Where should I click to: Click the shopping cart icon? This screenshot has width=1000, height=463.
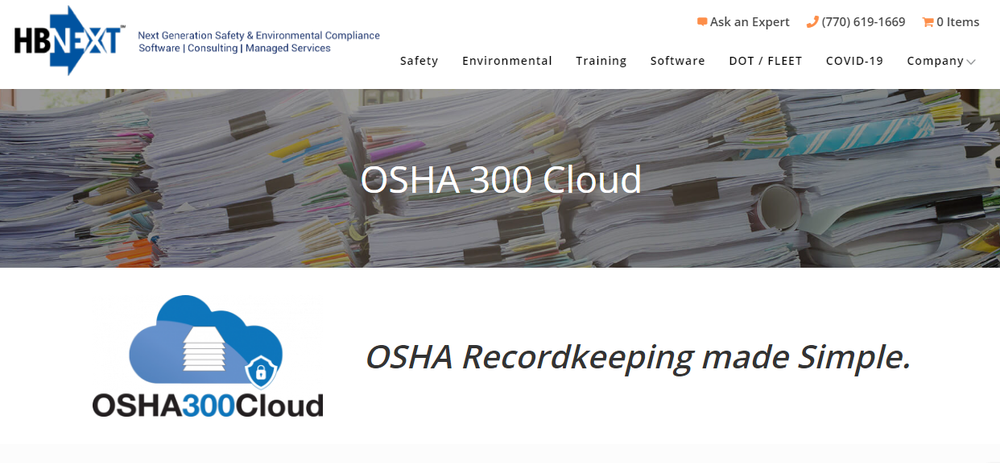point(928,22)
